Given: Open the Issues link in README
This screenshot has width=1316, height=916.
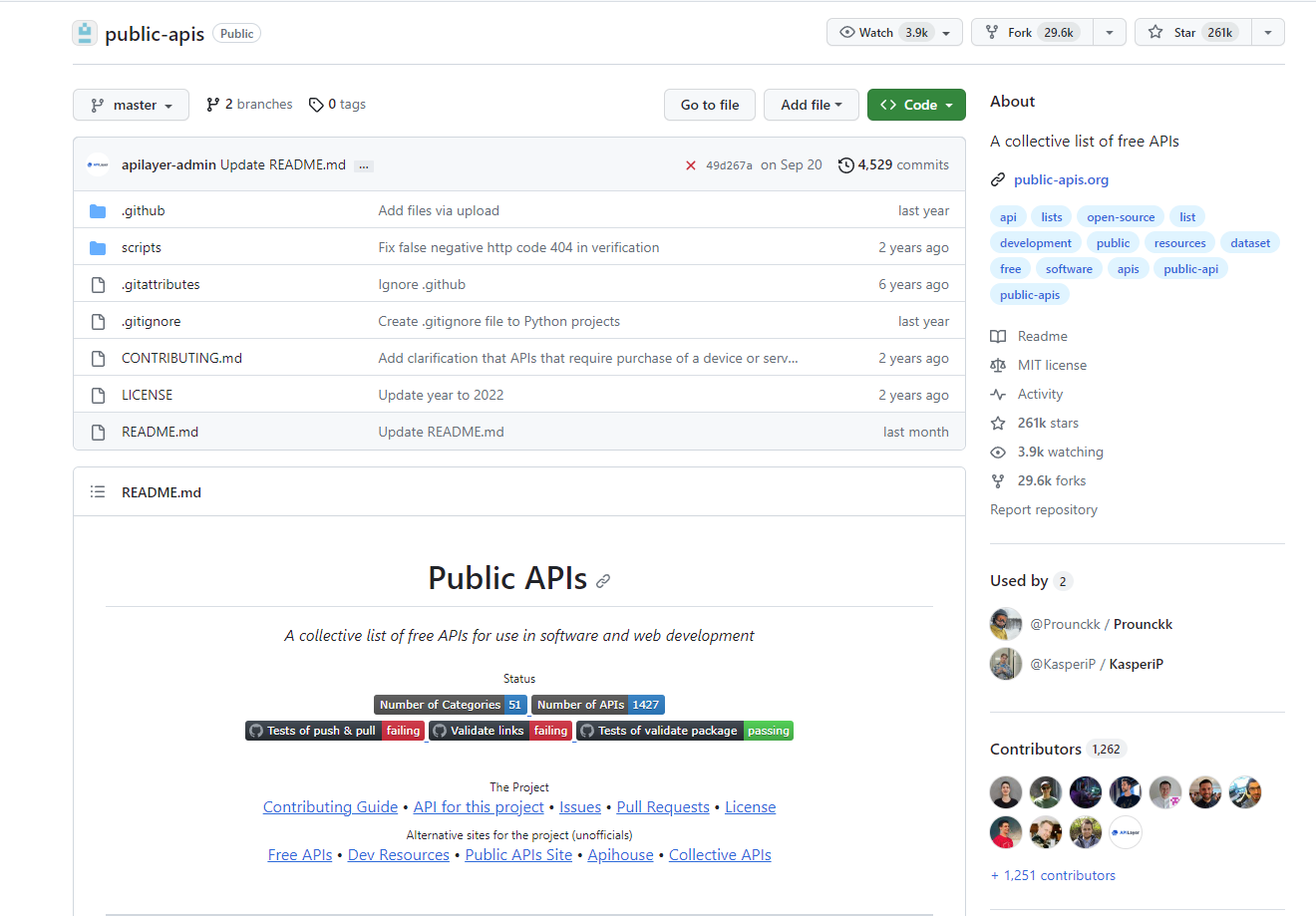Looking at the screenshot, I should point(580,807).
